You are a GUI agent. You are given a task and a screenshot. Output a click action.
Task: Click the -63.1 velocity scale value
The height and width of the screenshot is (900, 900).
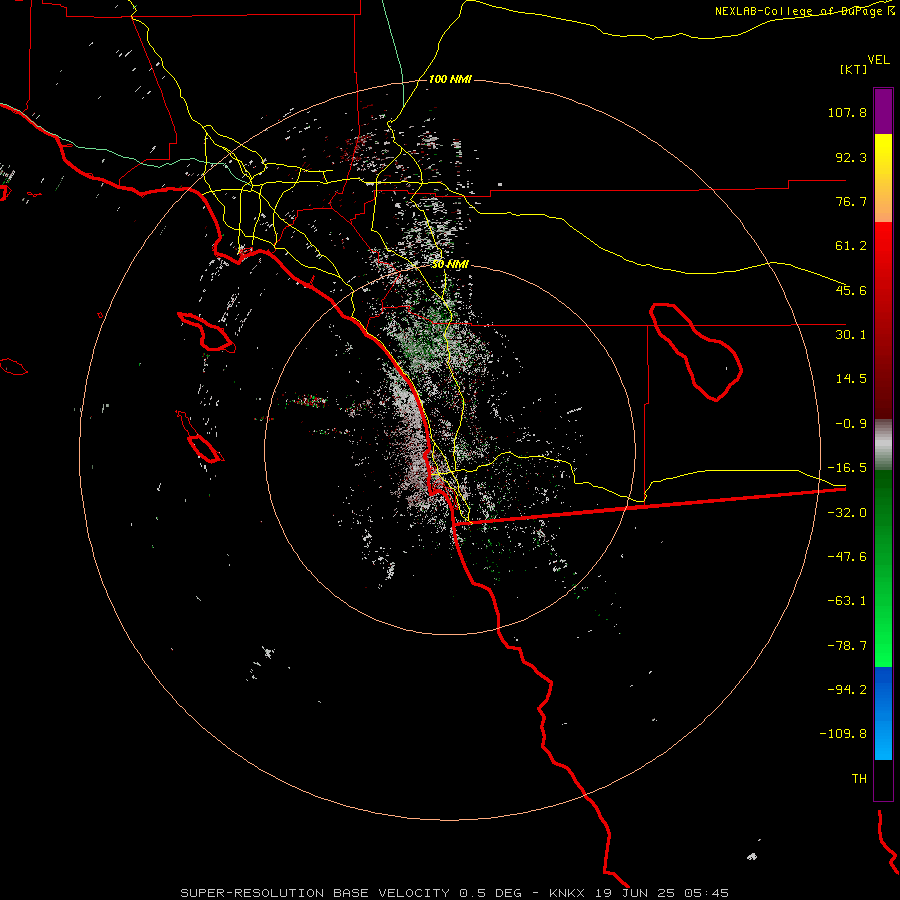click(x=847, y=601)
